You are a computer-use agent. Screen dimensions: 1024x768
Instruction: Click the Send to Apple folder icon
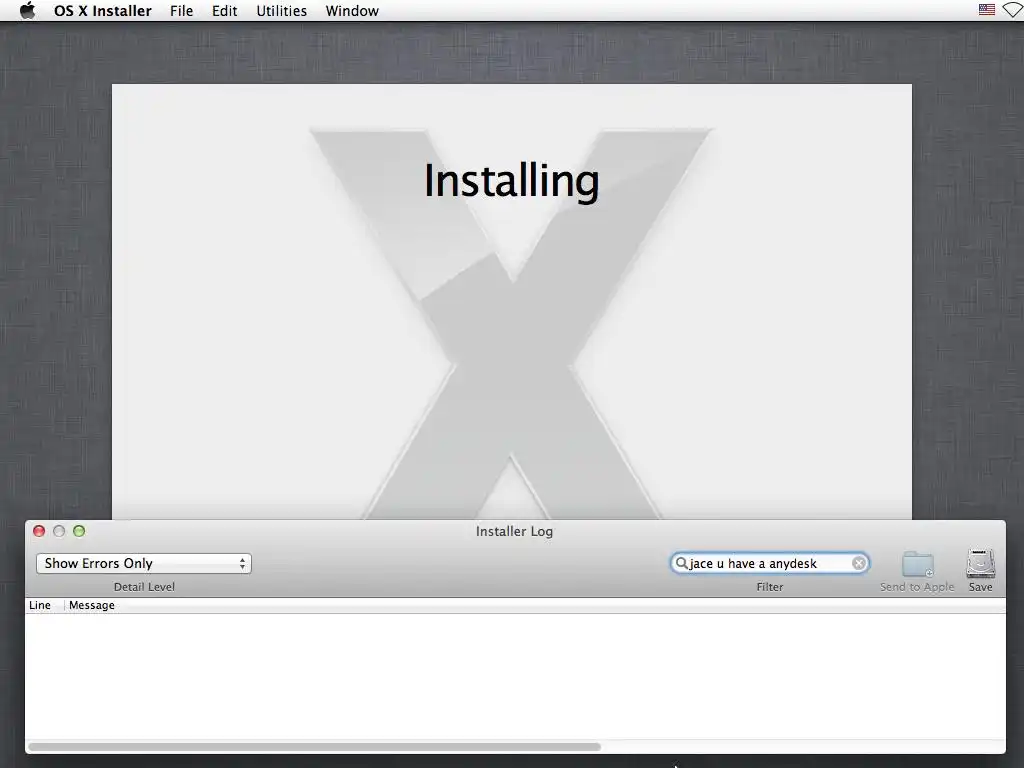pyautogui.click(x=918, y=564)
